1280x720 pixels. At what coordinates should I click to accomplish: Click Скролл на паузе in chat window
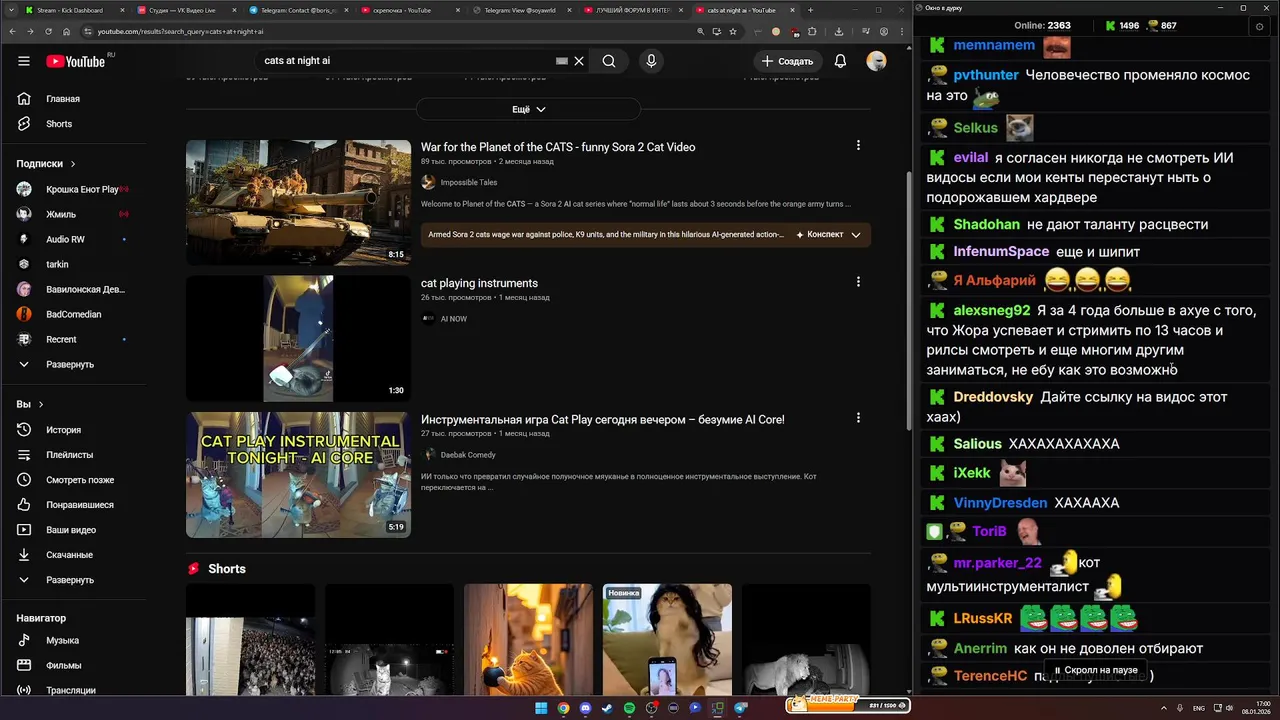(1095, 670)
